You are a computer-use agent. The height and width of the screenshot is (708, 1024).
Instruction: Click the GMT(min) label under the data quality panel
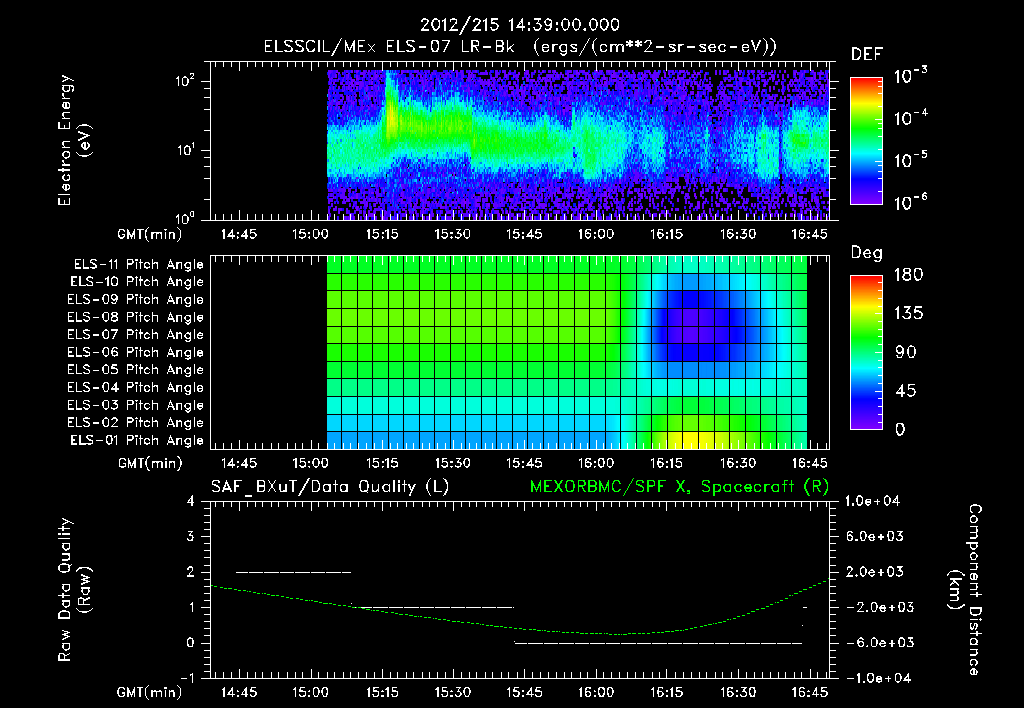pyautogui.click(x=150, y=692)
